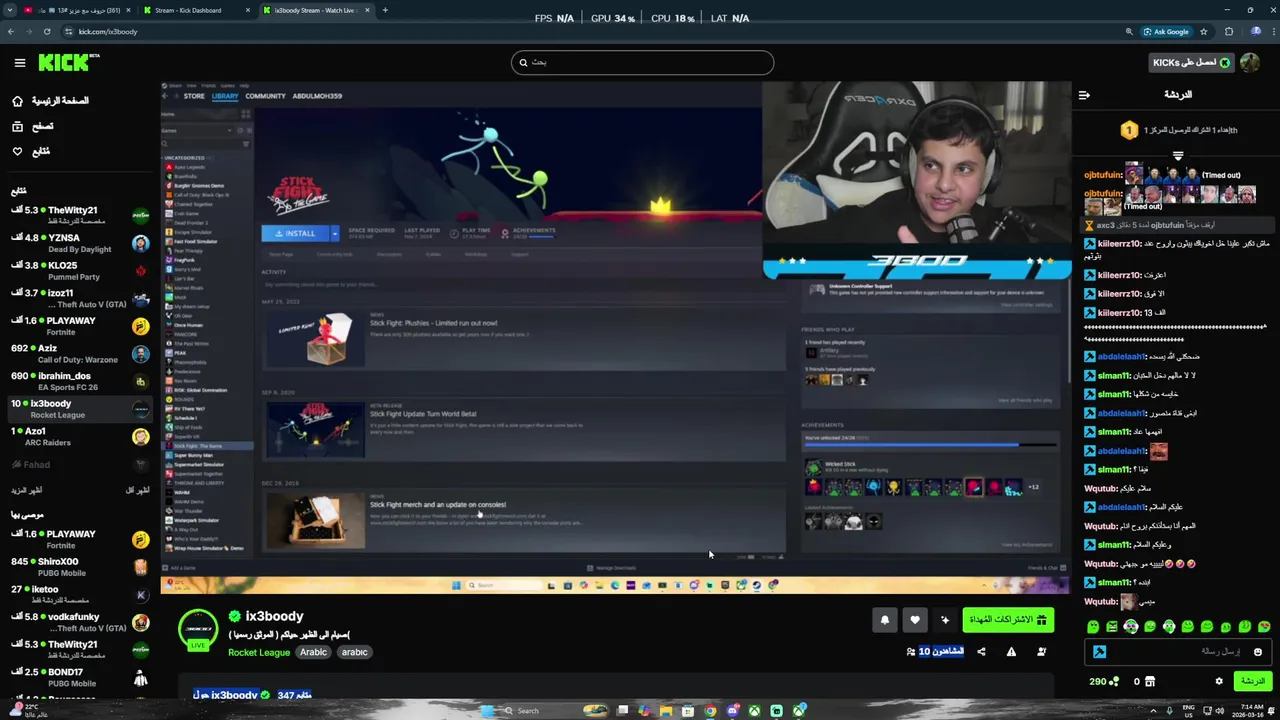Open ibrahim_dos EA Sports FC 26 channel
The image size is (1280, 720).
(78, 381)
